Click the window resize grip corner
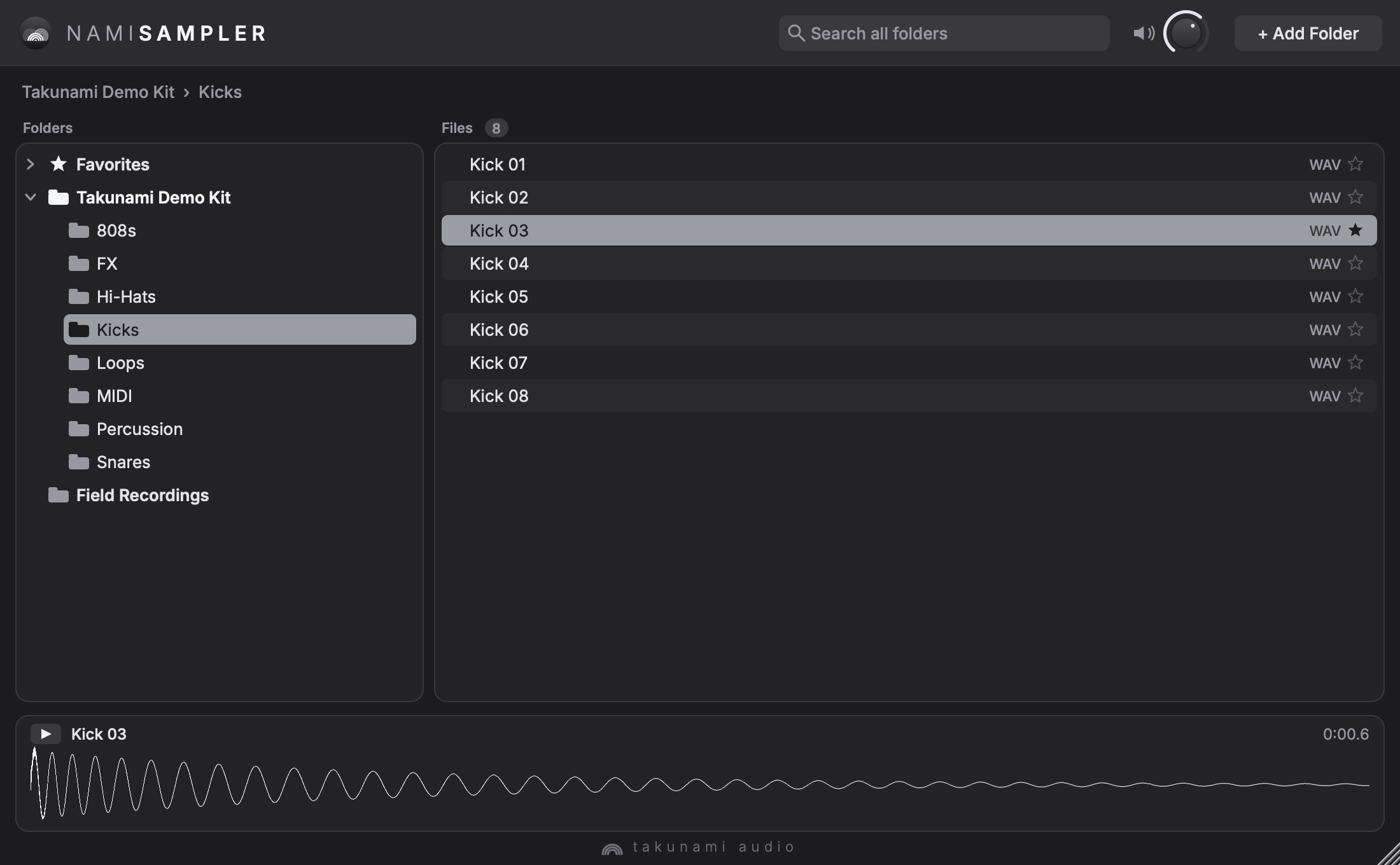This screenshot has height=865, width=1400. click(1389, 854)
